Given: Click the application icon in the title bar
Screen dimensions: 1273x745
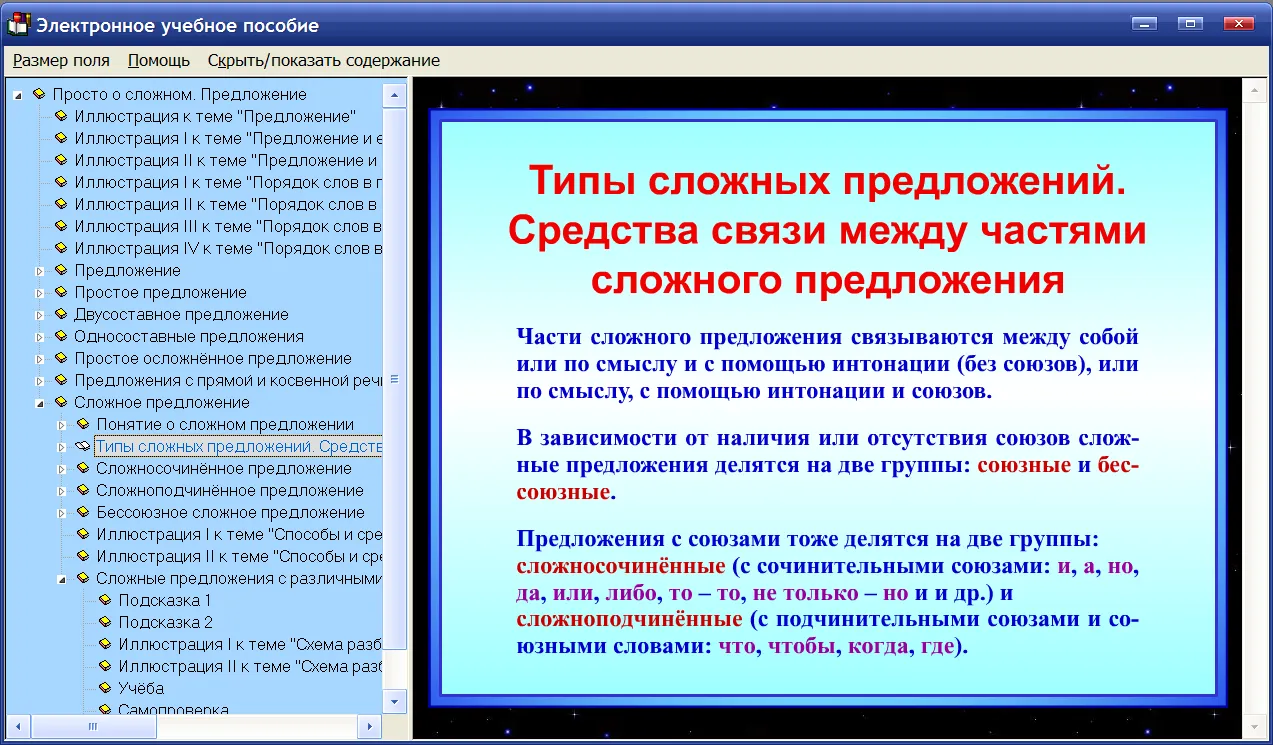Looking at the screenshot, I should [19, 24].
